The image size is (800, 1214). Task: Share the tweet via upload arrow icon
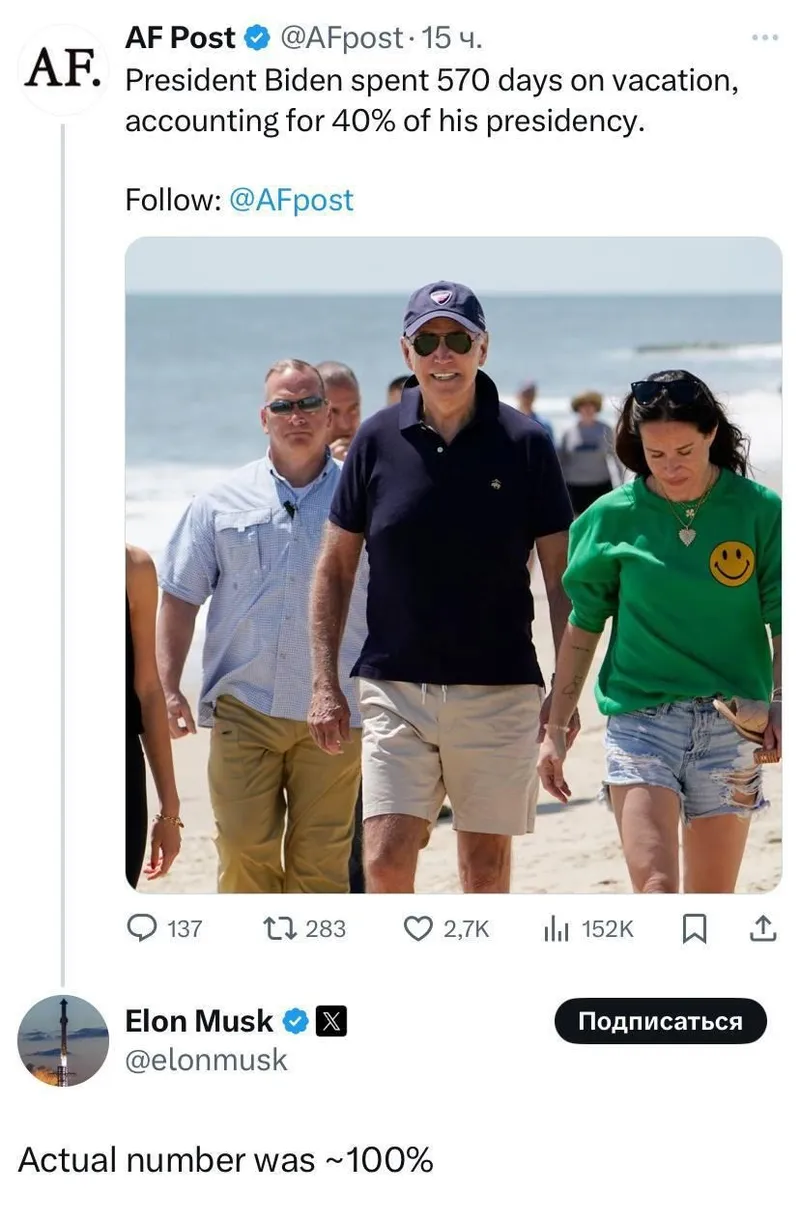[762, 929]
